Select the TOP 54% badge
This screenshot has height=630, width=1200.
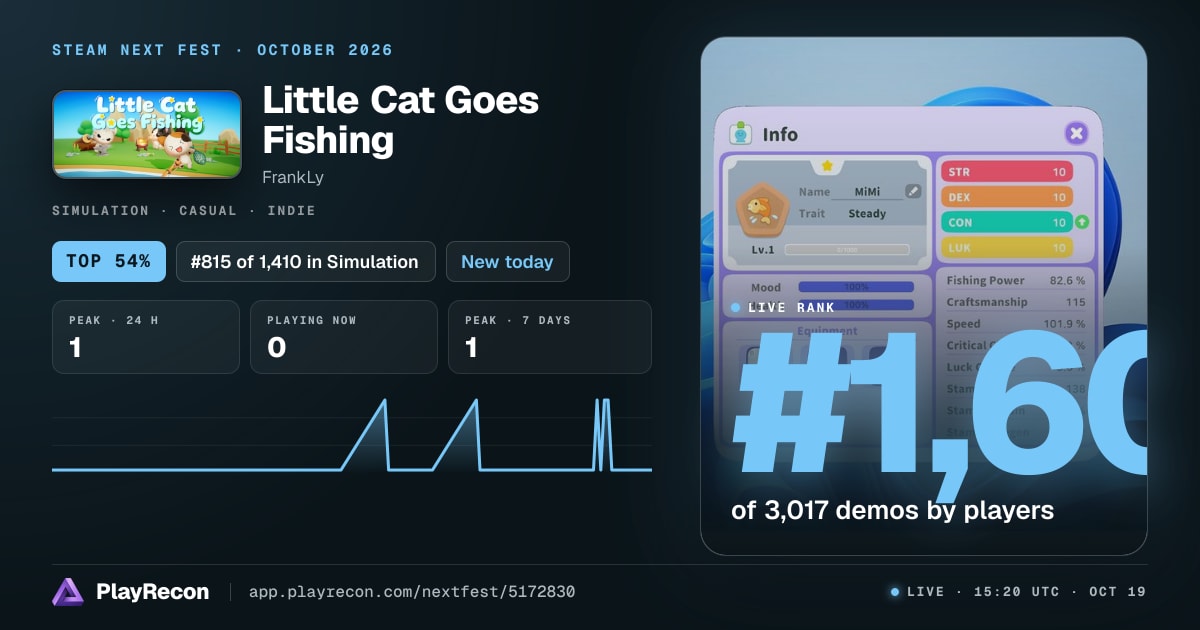(x=109, y=262)
